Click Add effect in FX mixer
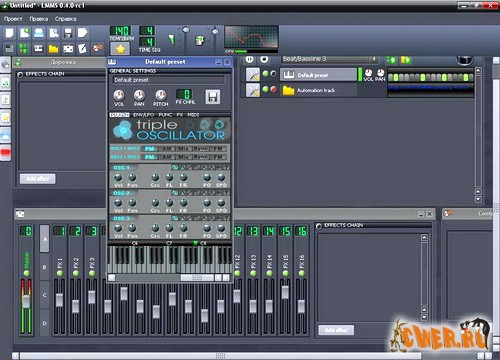Viewport: 500px width, 360px height. click(x=336, y=330)
